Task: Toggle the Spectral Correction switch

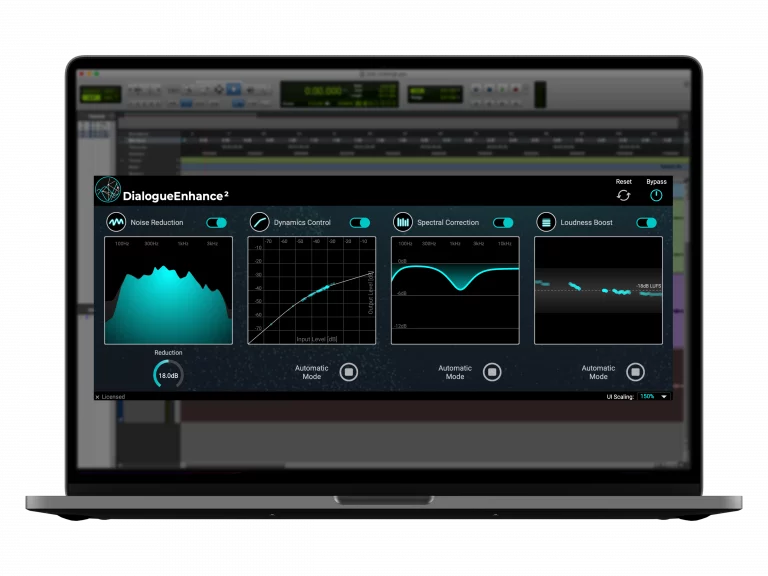Action: pyautogui.click(x=503, y=222)
